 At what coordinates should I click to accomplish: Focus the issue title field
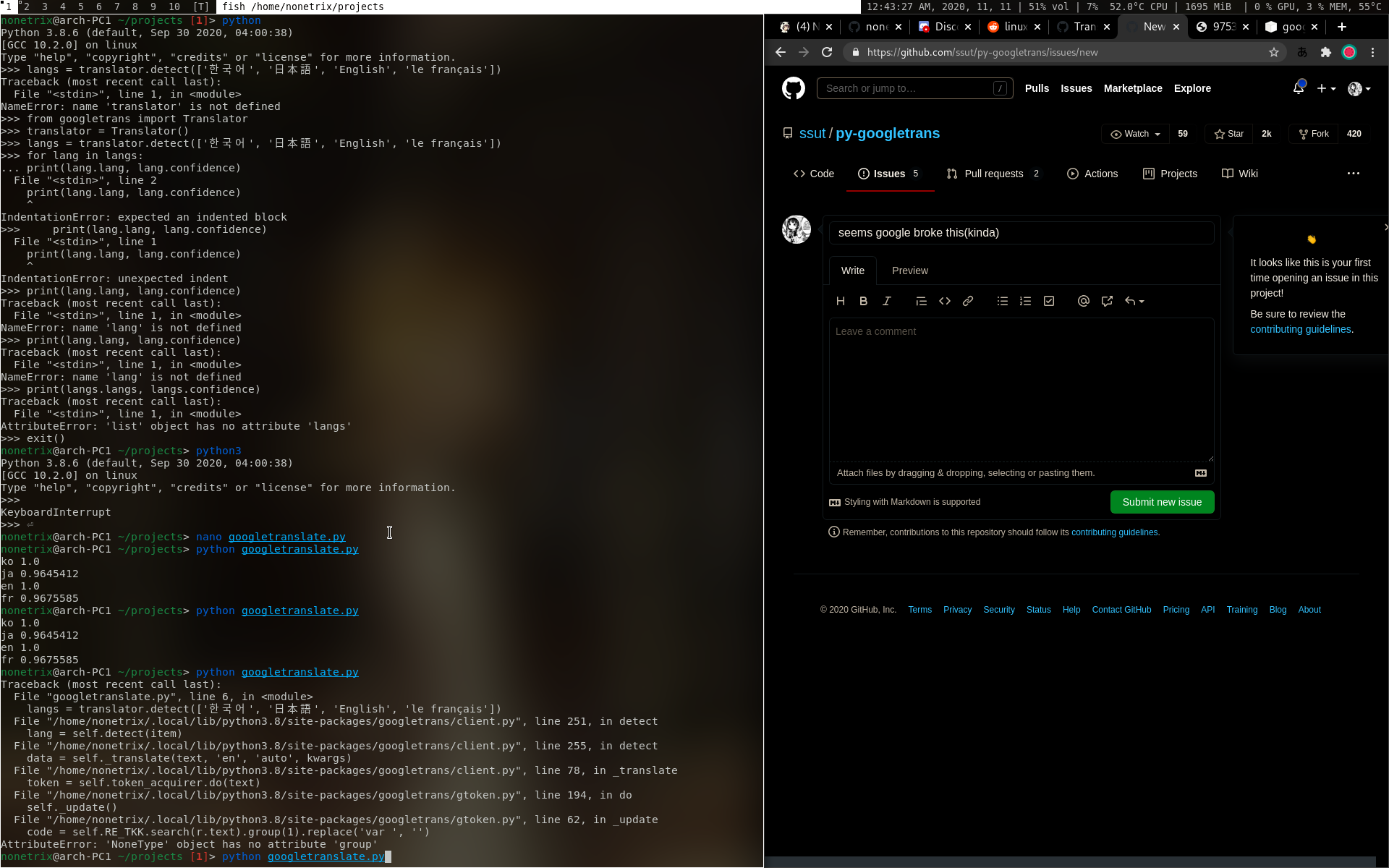pos(1021,233)
